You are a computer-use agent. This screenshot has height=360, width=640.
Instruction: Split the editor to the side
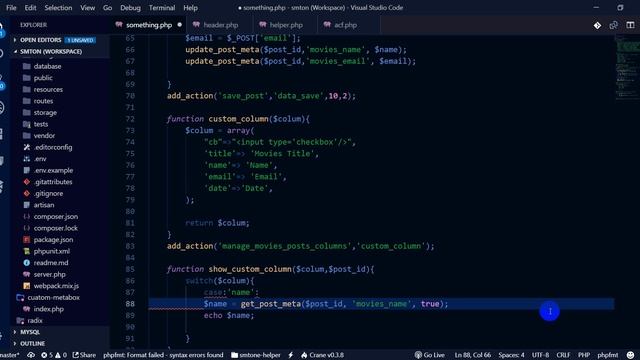630,25
